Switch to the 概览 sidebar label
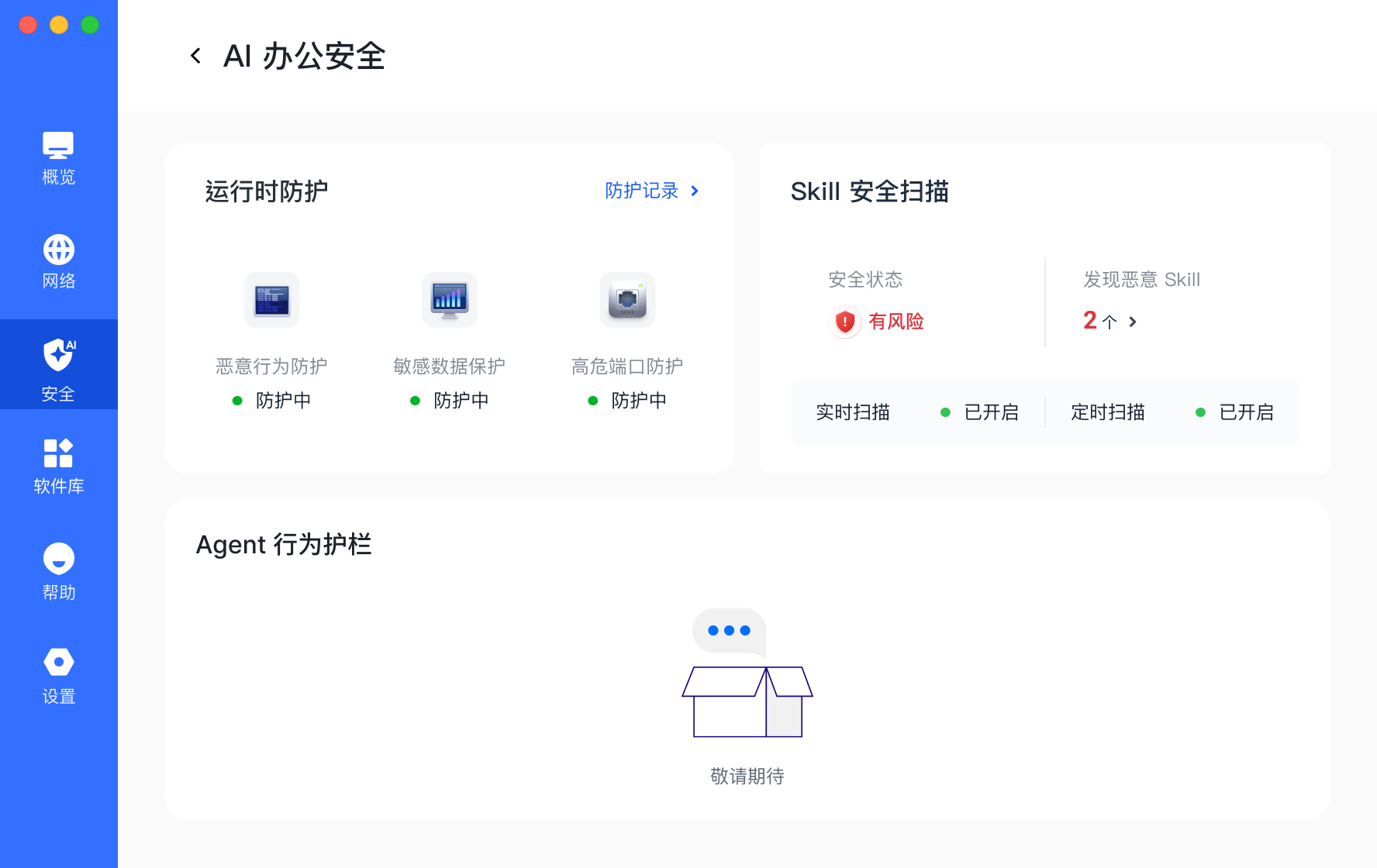 pos(59,177)
